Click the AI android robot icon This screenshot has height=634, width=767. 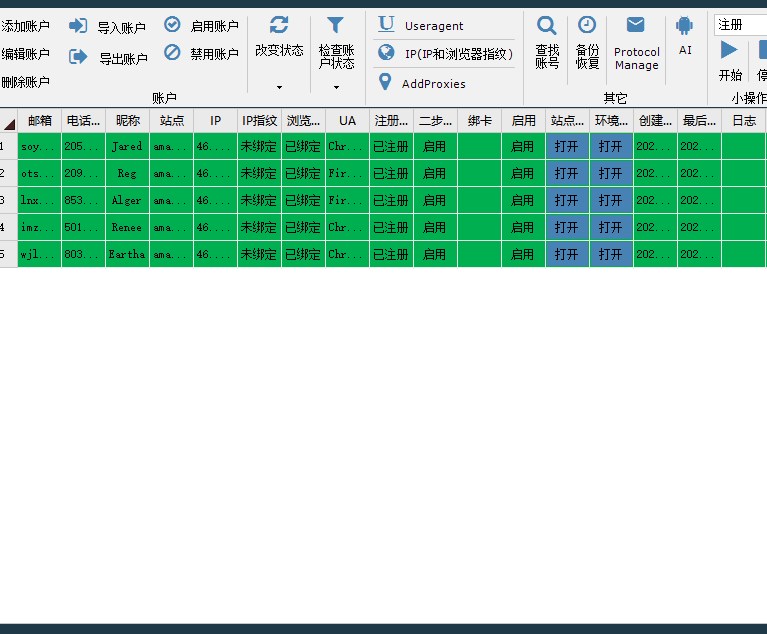point(684,25)
